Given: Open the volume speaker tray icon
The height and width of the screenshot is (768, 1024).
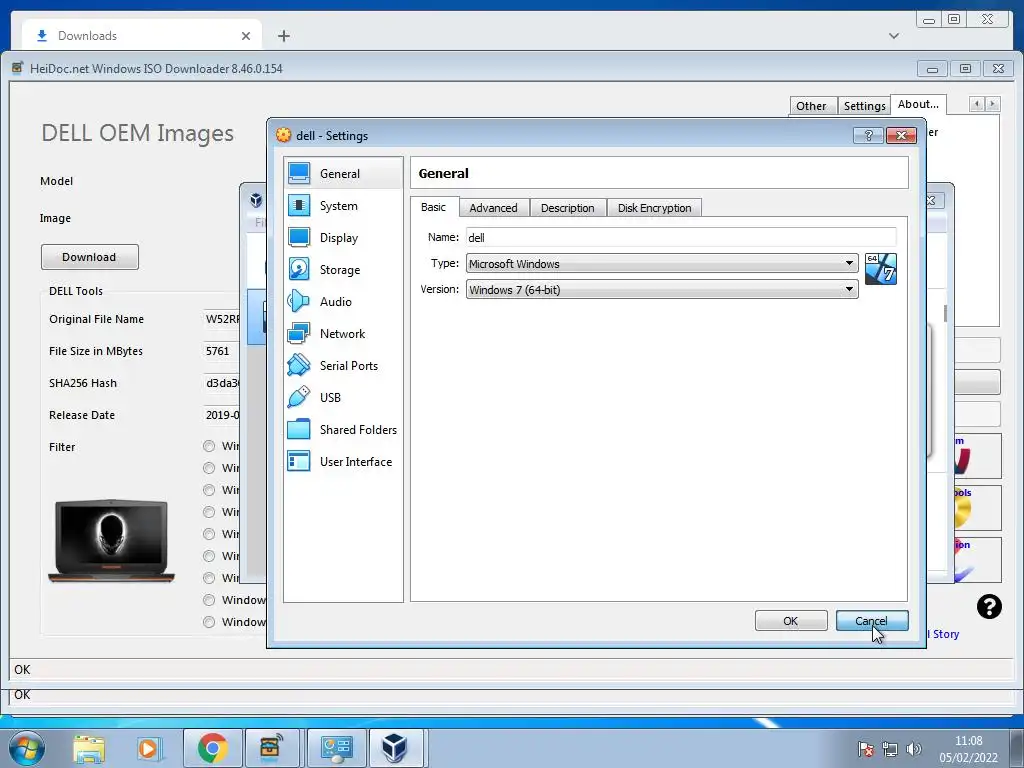Looking at the screenshot, I should (914, 749).
